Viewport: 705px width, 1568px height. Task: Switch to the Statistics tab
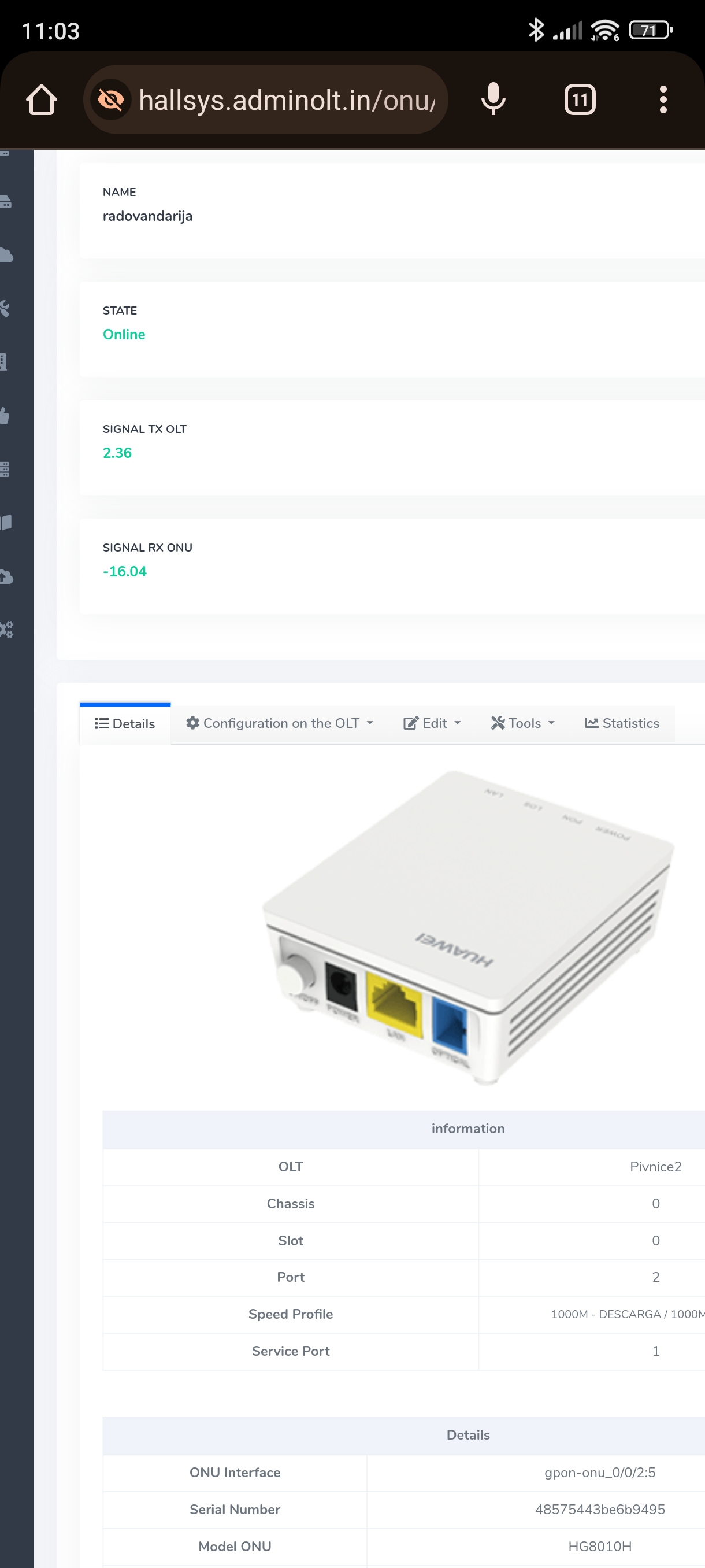coord(622,723)
